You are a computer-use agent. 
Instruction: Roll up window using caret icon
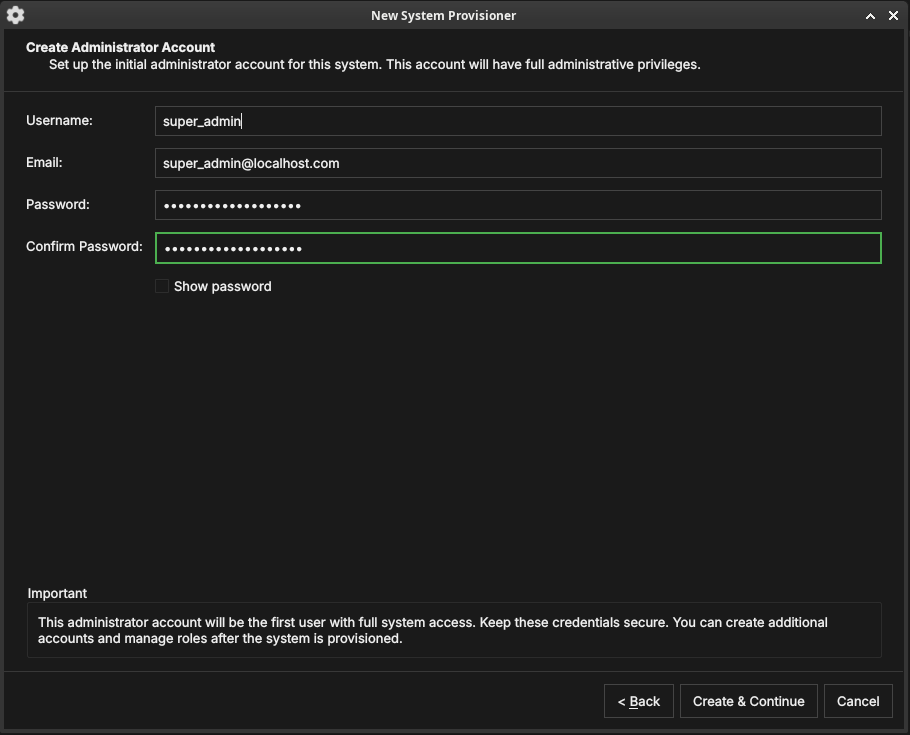click(x=870, y=16)
